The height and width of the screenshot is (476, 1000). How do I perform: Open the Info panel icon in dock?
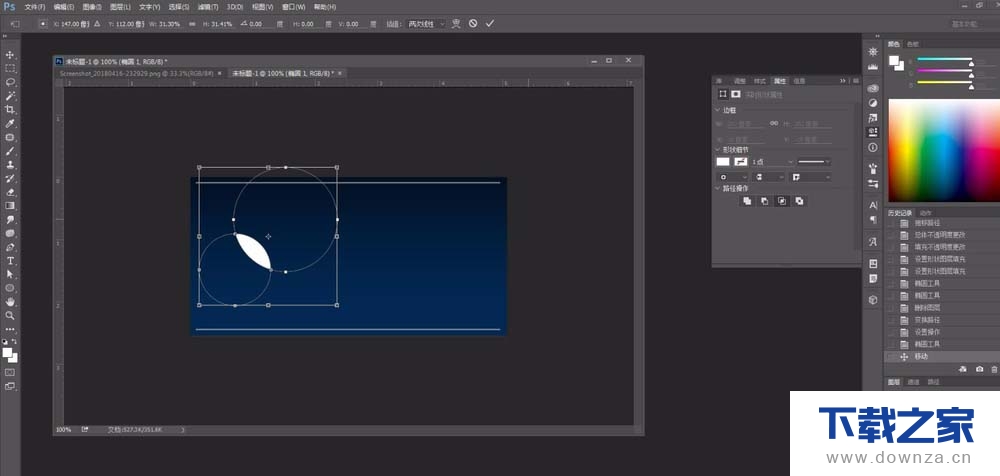coord(872,147)
